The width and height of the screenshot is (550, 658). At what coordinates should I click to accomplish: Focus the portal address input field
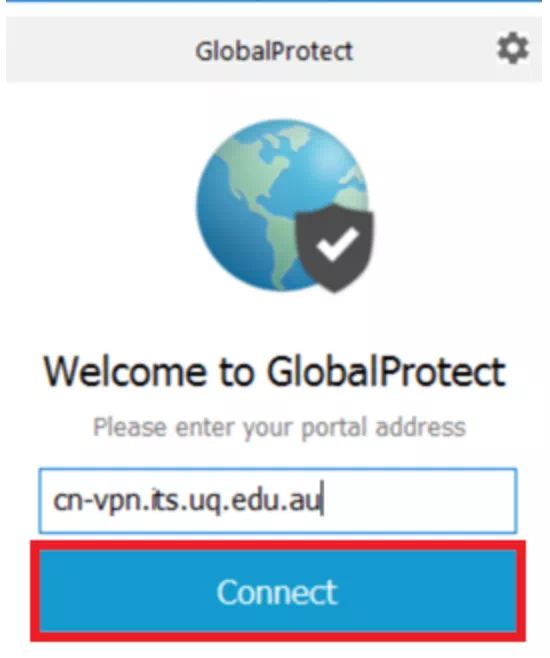[278, 501]
